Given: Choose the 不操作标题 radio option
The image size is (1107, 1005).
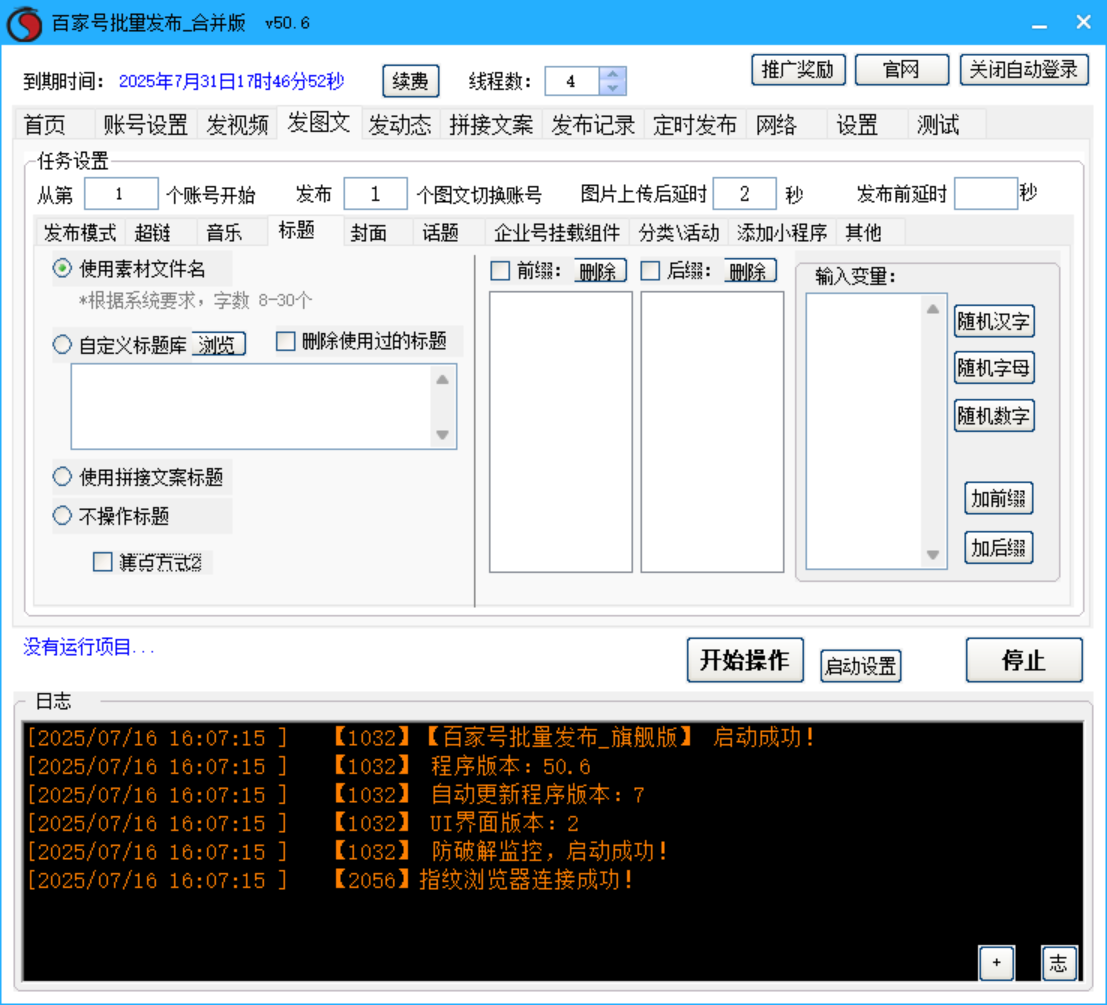Looking at the screenshot, I should [x=62, y=515].
